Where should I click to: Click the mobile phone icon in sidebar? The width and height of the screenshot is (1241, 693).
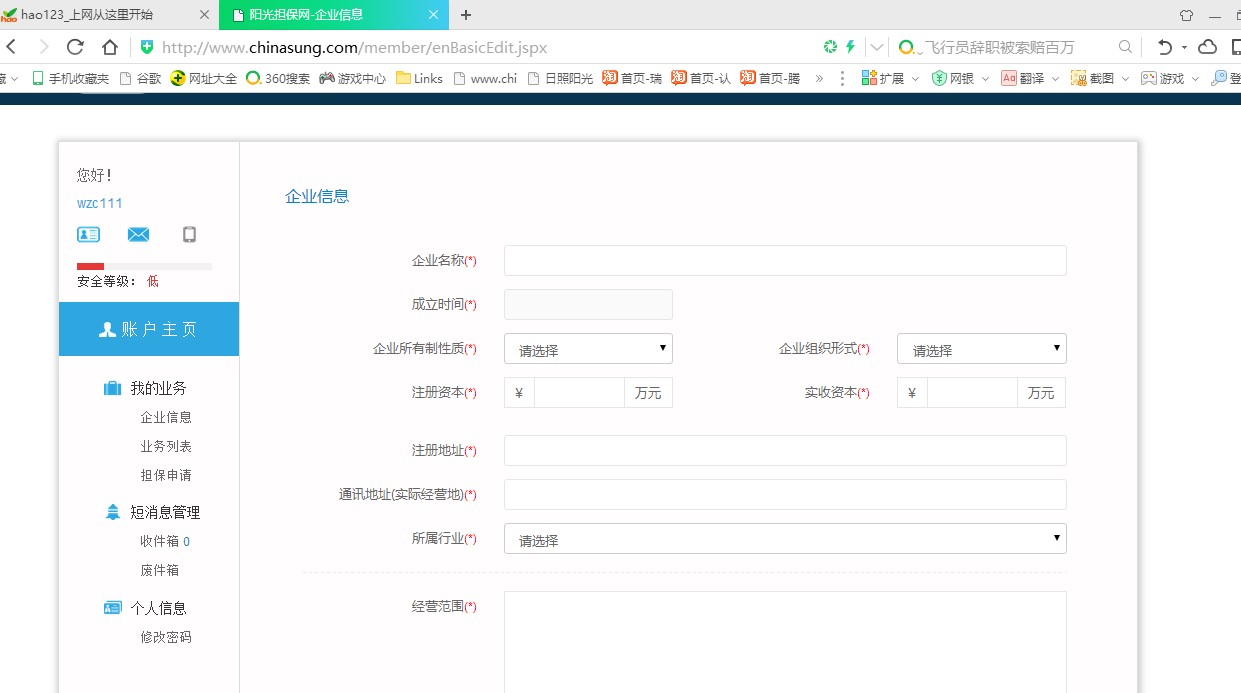[x=189, y=235]
